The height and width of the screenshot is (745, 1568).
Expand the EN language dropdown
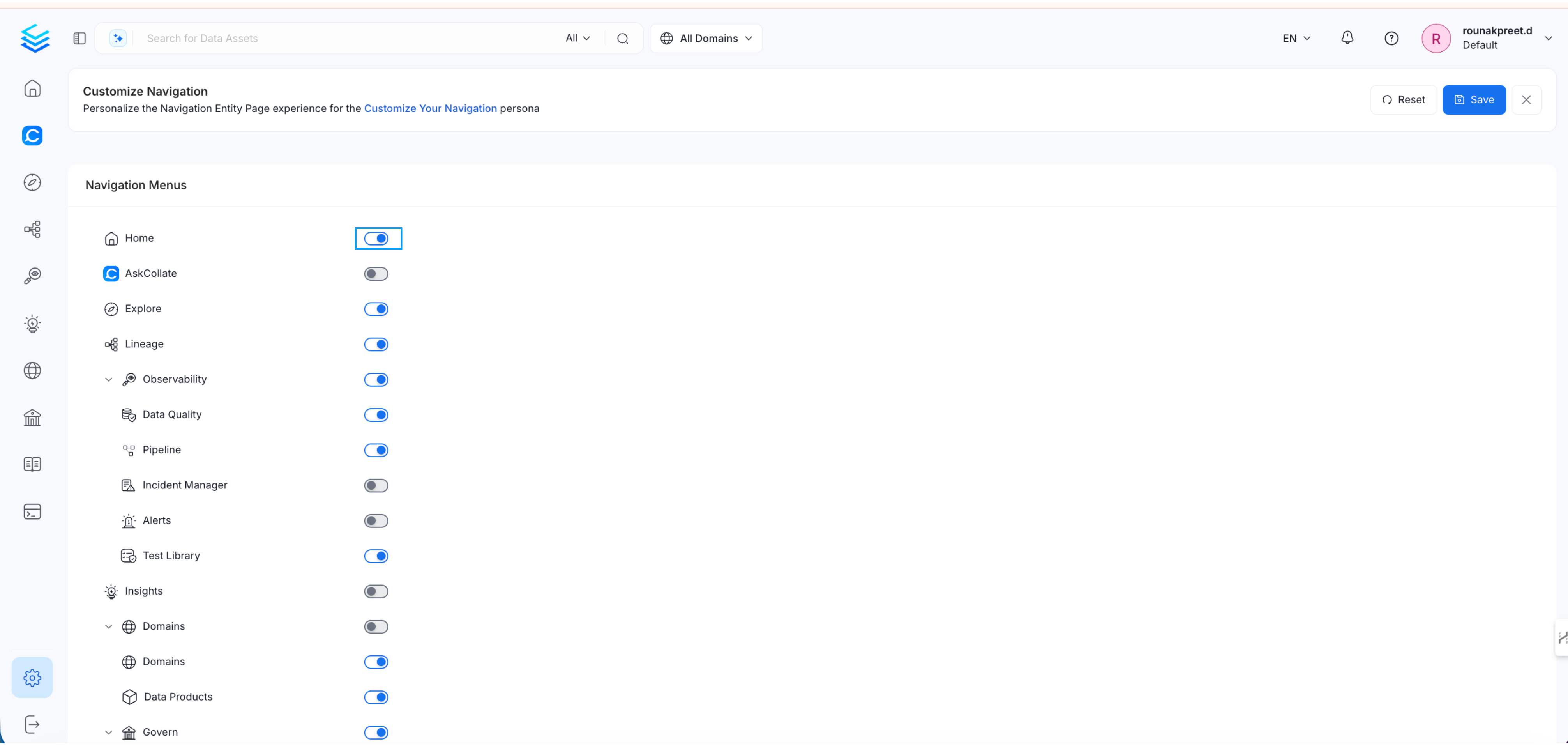coord(1295,38)
